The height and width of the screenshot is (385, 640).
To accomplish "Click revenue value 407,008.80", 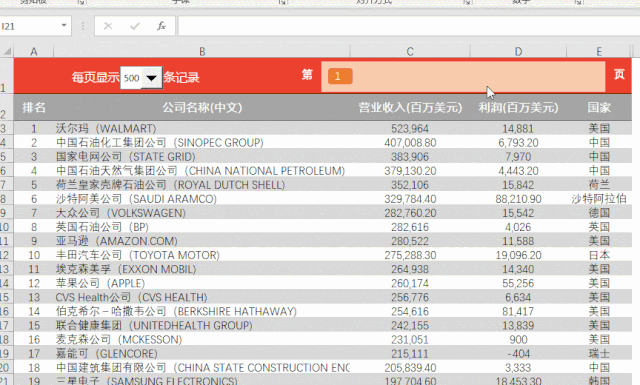I will pyautogui.click(x=410, y=142).
